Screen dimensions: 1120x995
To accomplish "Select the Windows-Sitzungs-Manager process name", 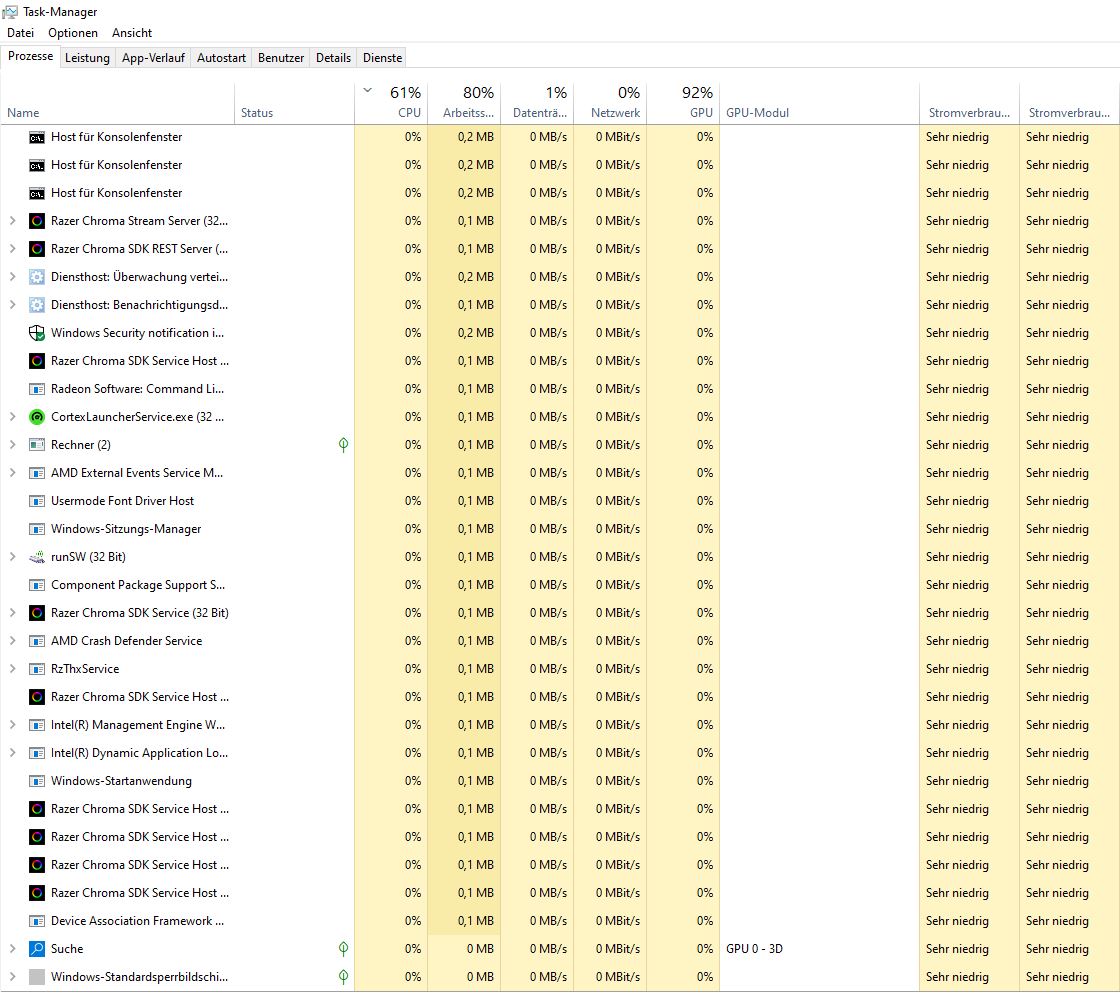I will point(126,529).
